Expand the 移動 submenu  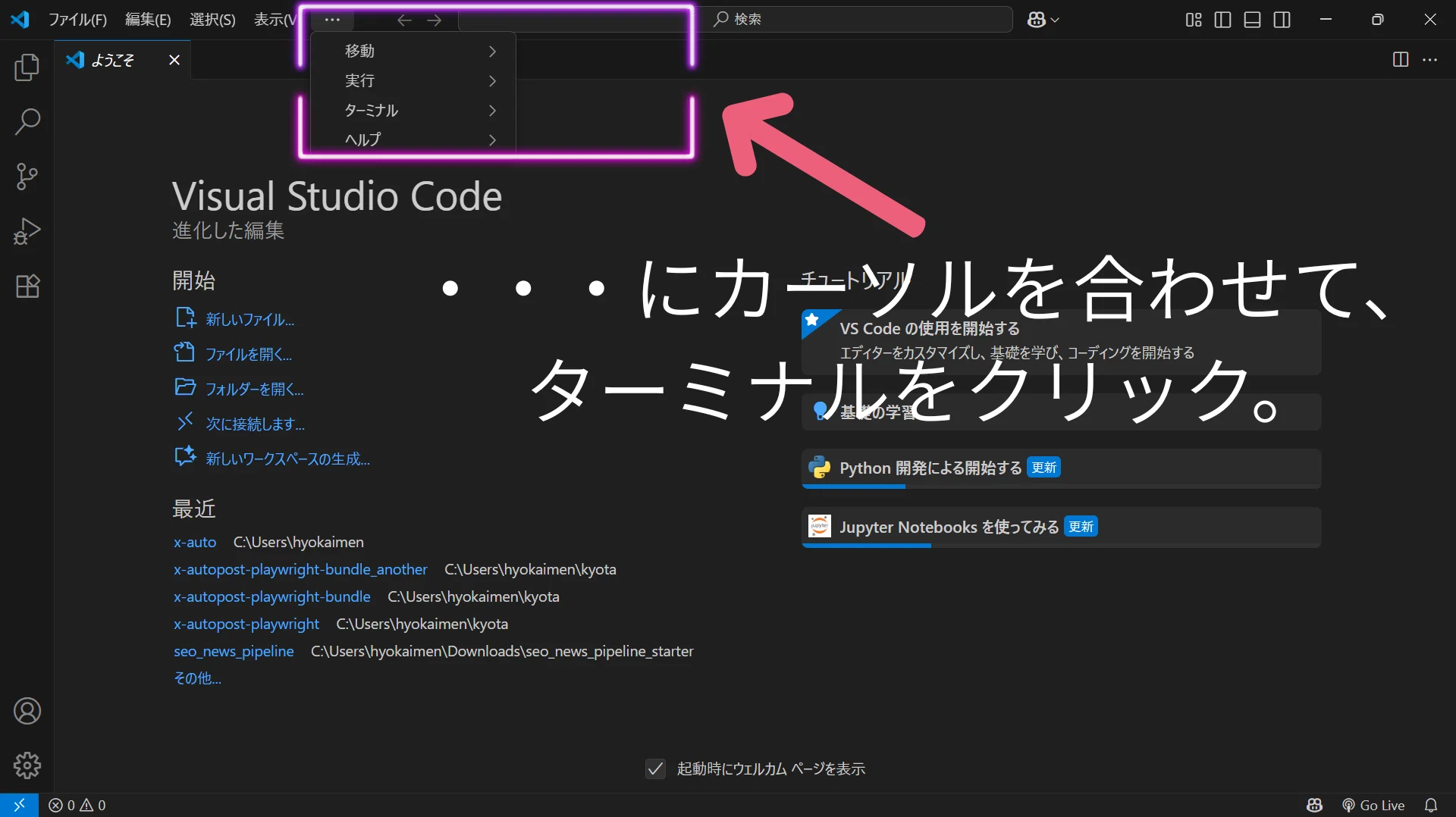pyautogui.click(x=413, y=51)
